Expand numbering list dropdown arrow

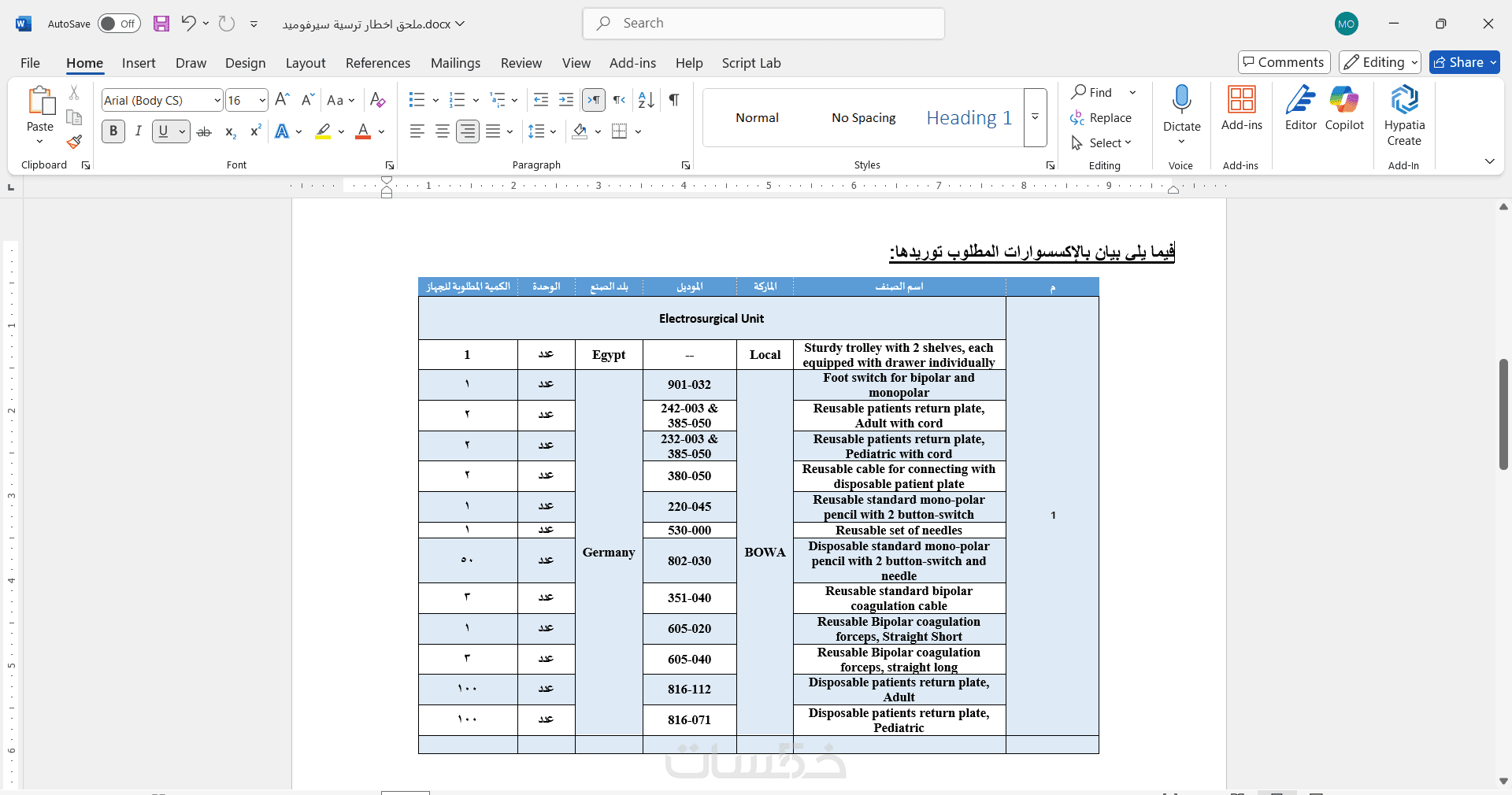[476, 100]
